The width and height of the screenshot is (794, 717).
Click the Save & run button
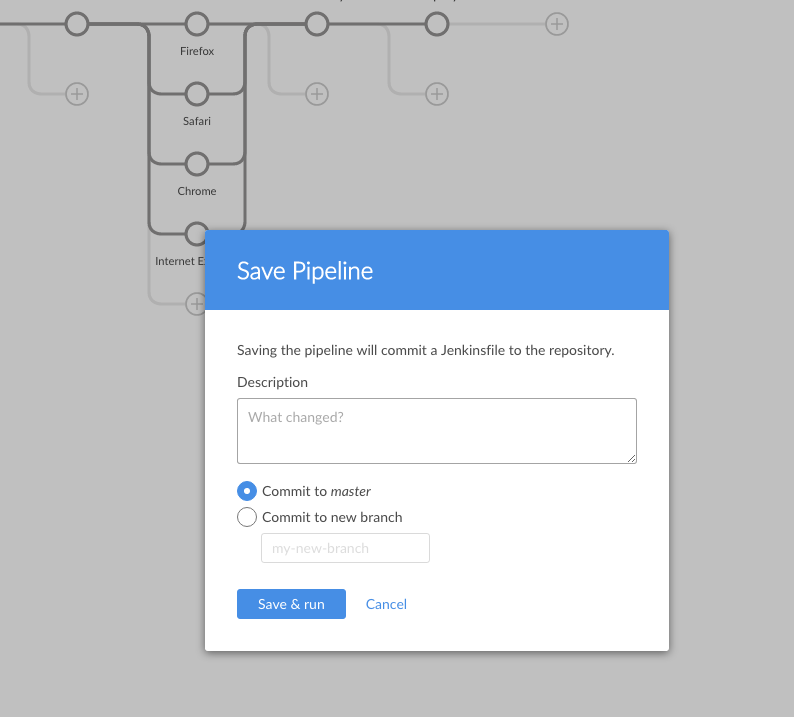click(x=291, y=604)
